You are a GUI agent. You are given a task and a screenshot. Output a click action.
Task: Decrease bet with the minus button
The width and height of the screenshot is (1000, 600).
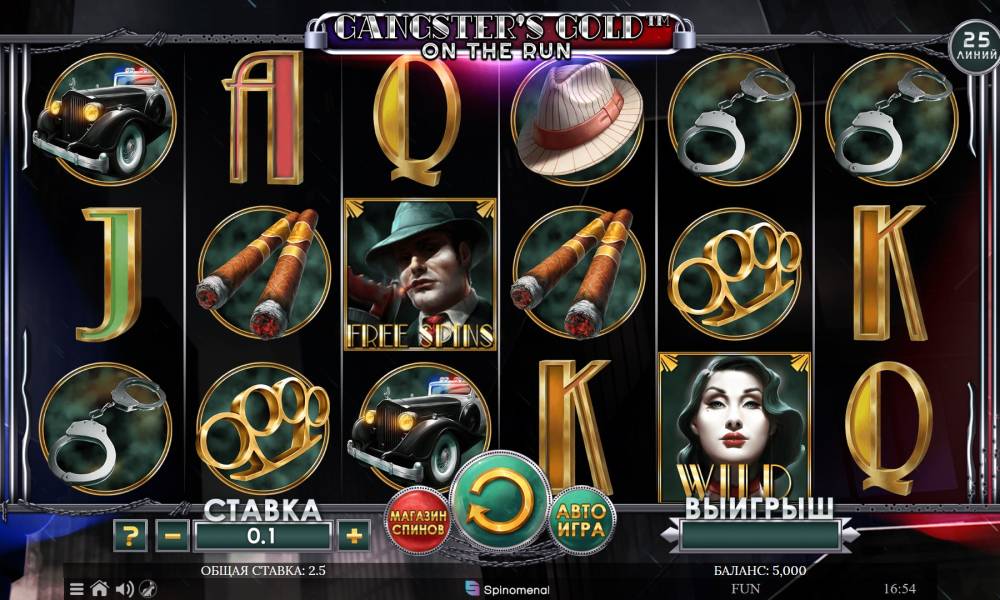172,536
